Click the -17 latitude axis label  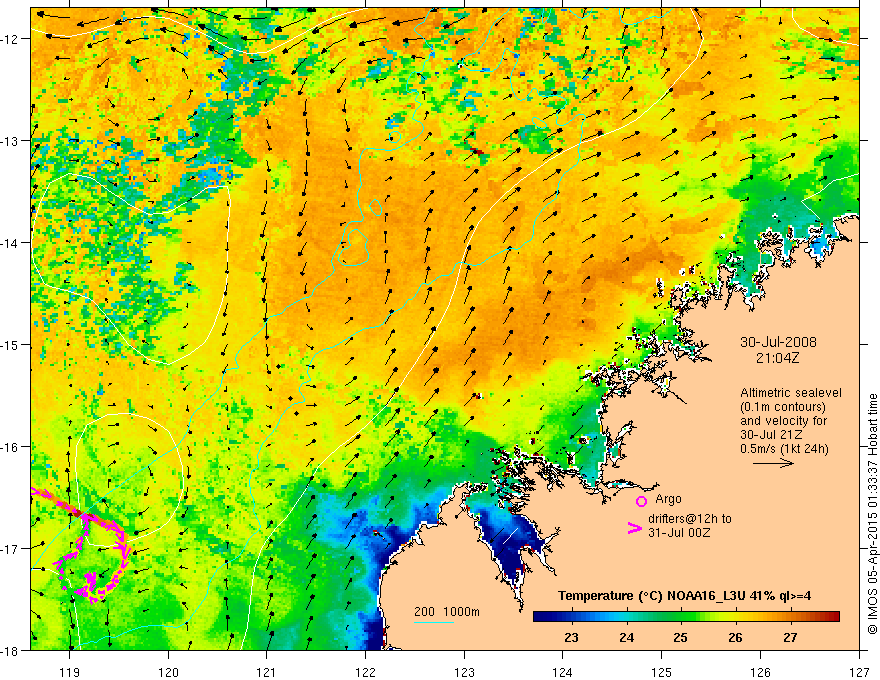(11, 548)
